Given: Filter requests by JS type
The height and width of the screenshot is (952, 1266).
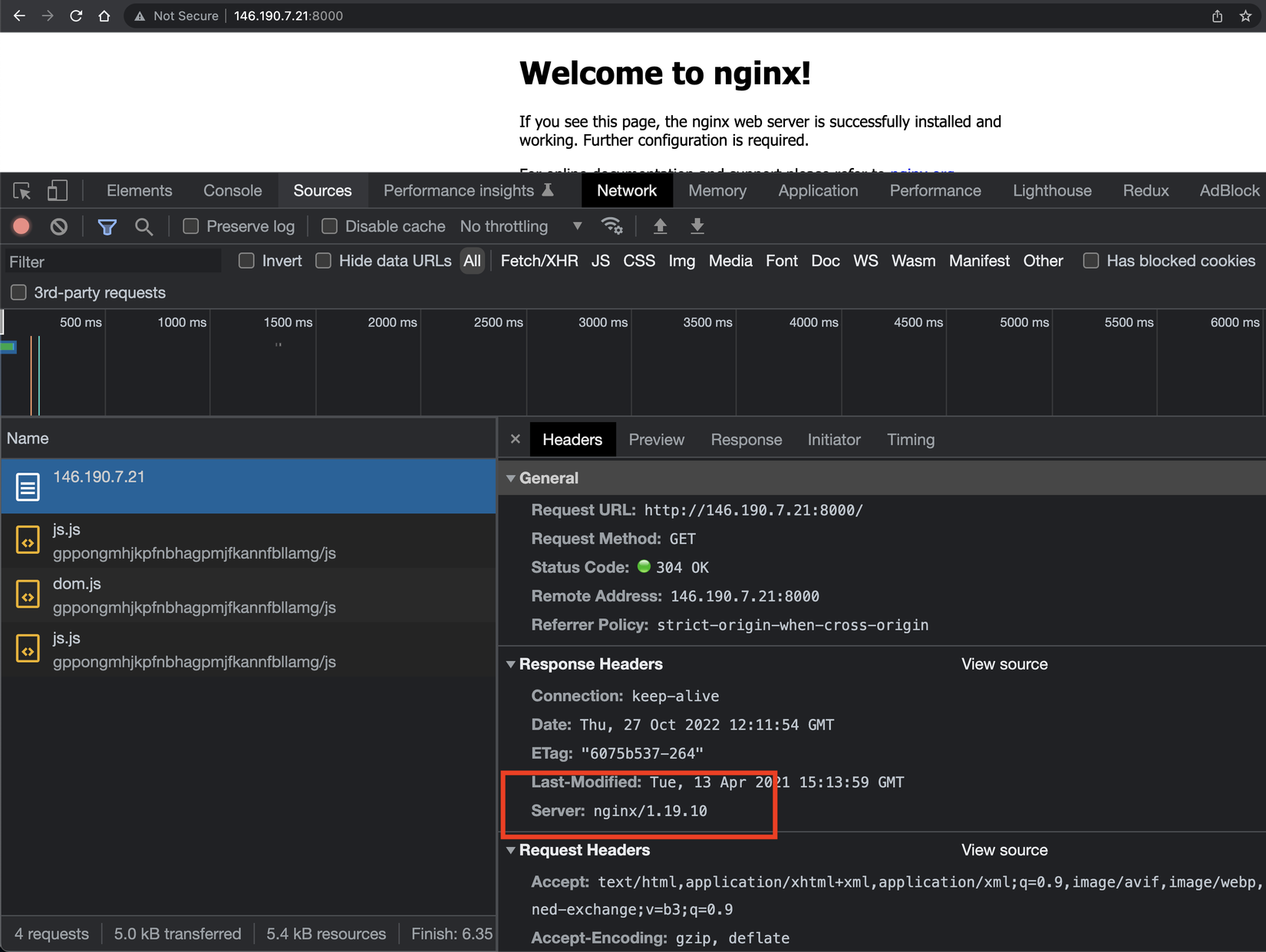Looking at the screenshot, I should pyautogui.click(x=601, y=261).
